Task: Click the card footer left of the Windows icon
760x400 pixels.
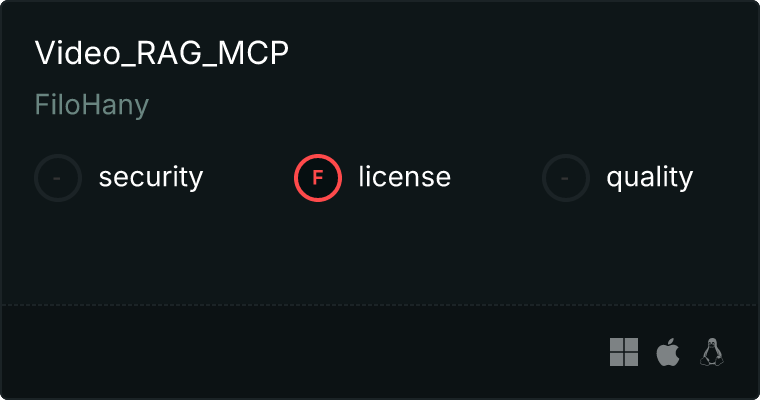Action: pos(301,352)
